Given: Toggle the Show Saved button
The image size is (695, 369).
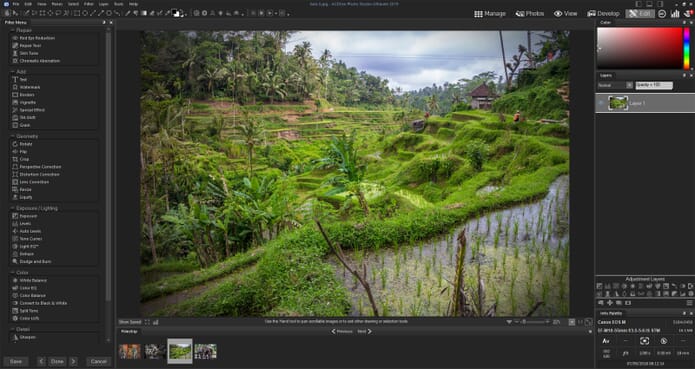Looking at the screenshot, I should [x=129, y=322].
